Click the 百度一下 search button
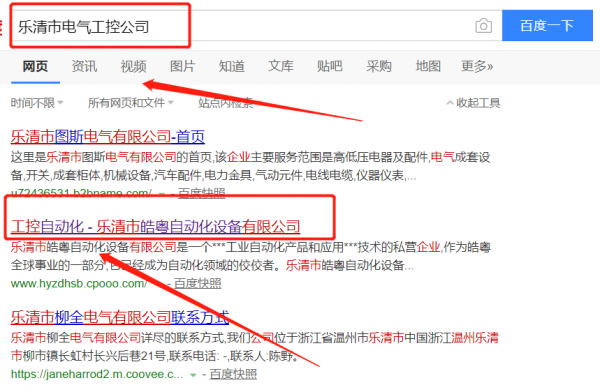This screenshot has height=392, width=600. (x=547, y=26)
